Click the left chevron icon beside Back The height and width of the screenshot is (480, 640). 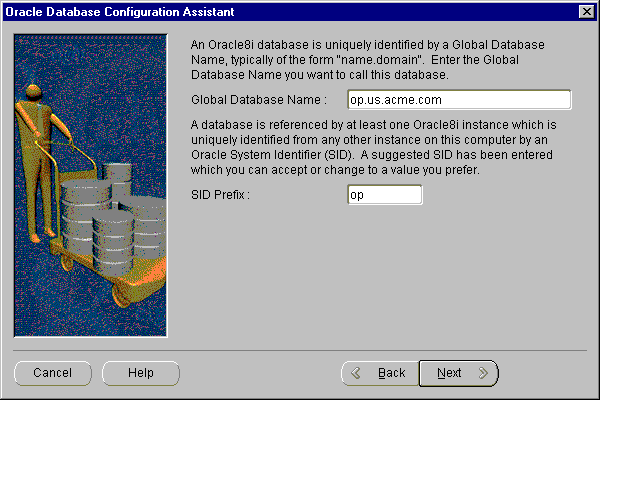click(x=356, y=373)
